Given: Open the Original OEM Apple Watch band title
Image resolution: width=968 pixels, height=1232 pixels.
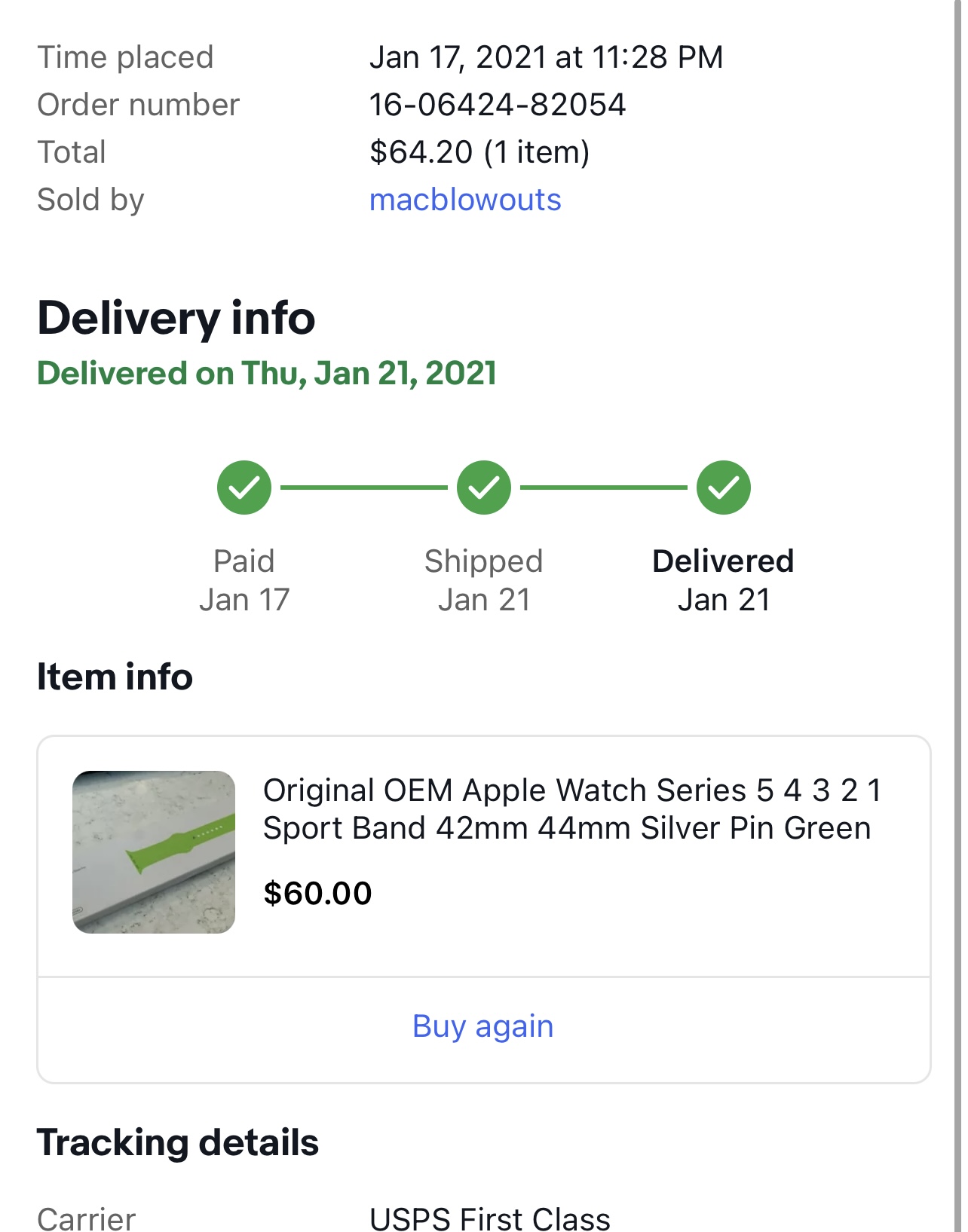Looking at the screenshot, I should (x=572, y=809).
